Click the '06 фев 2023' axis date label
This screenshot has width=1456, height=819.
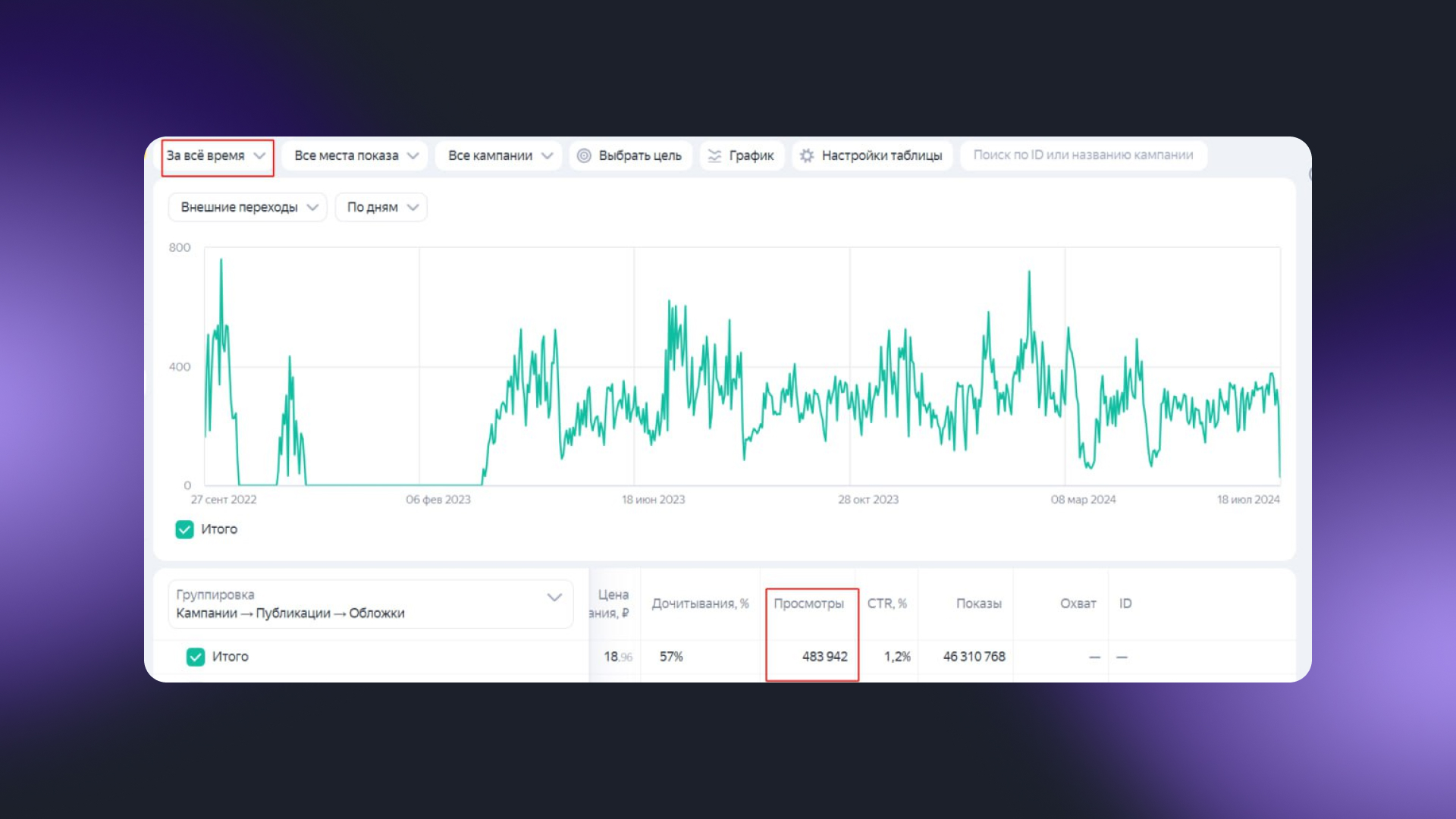coord(438,500)
